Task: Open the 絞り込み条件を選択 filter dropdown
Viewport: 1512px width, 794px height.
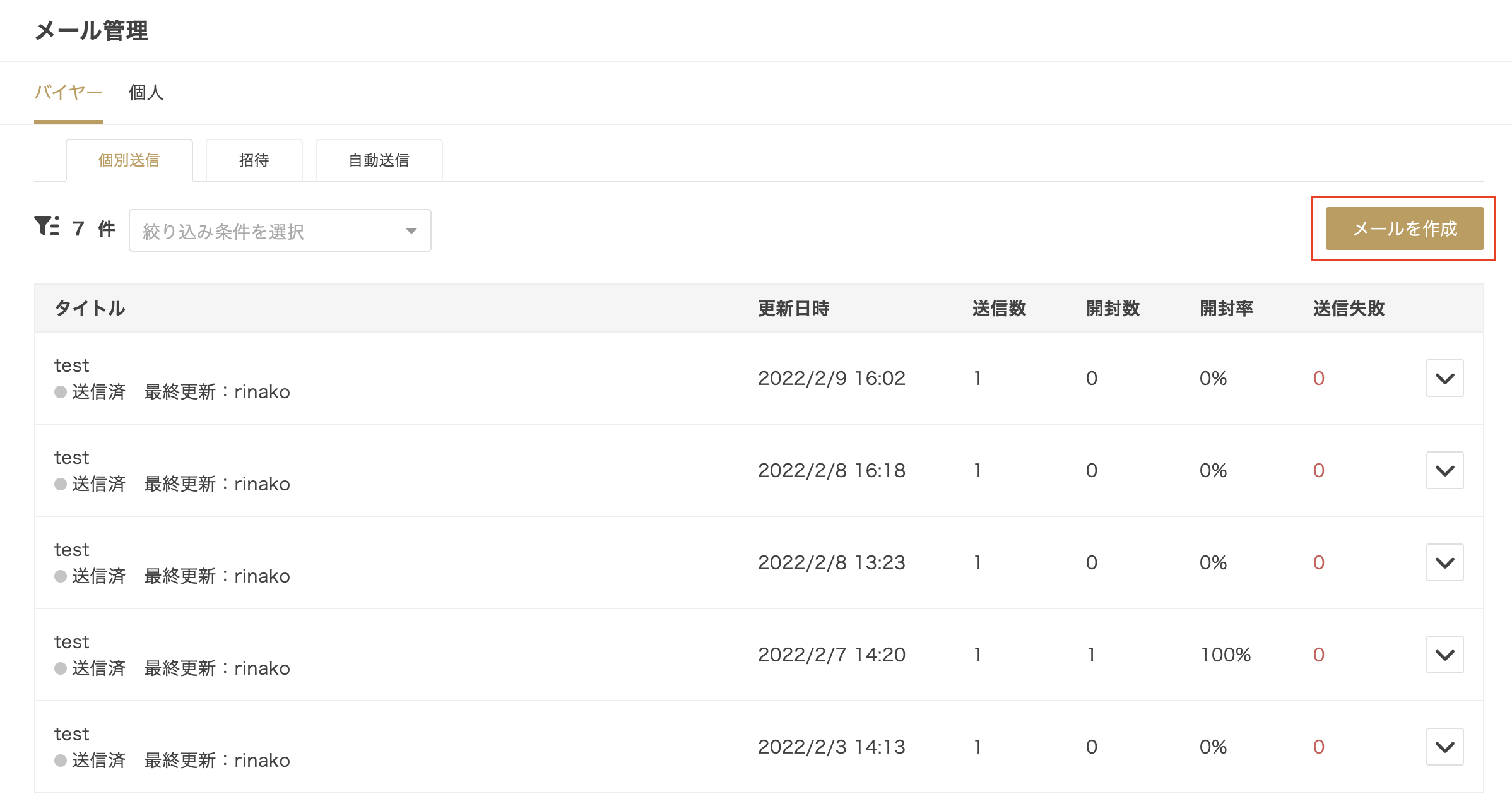Action: pos(280,231)
